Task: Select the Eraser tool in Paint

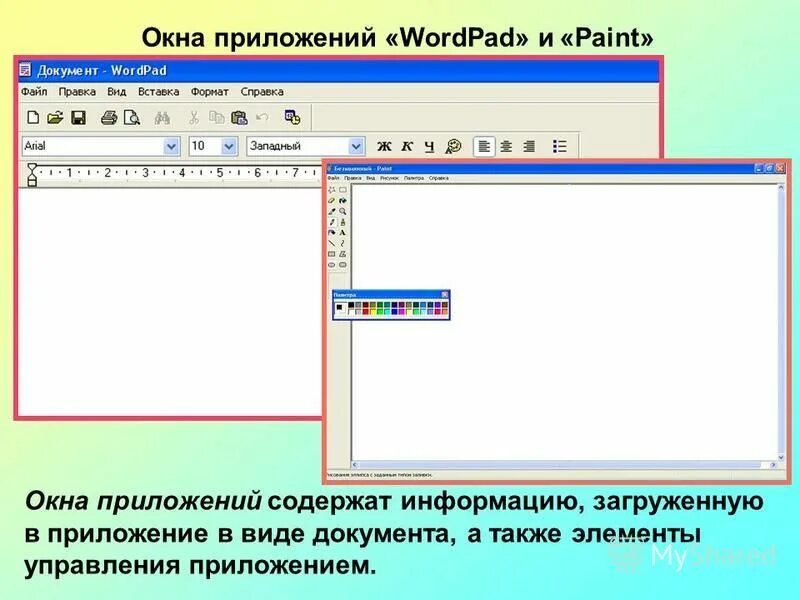Action: click(x=331, y=201)
